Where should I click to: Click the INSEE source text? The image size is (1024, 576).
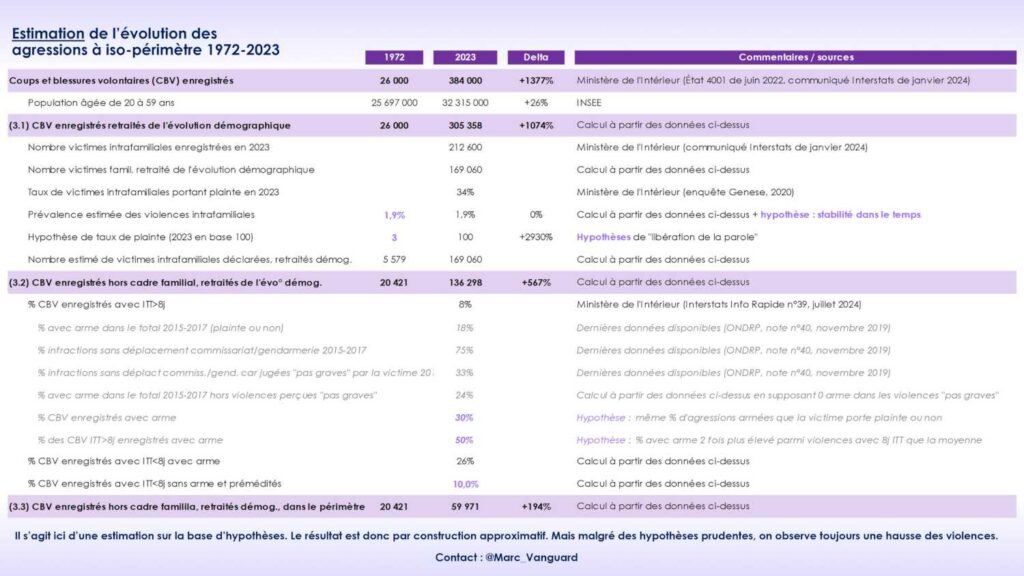589,103
